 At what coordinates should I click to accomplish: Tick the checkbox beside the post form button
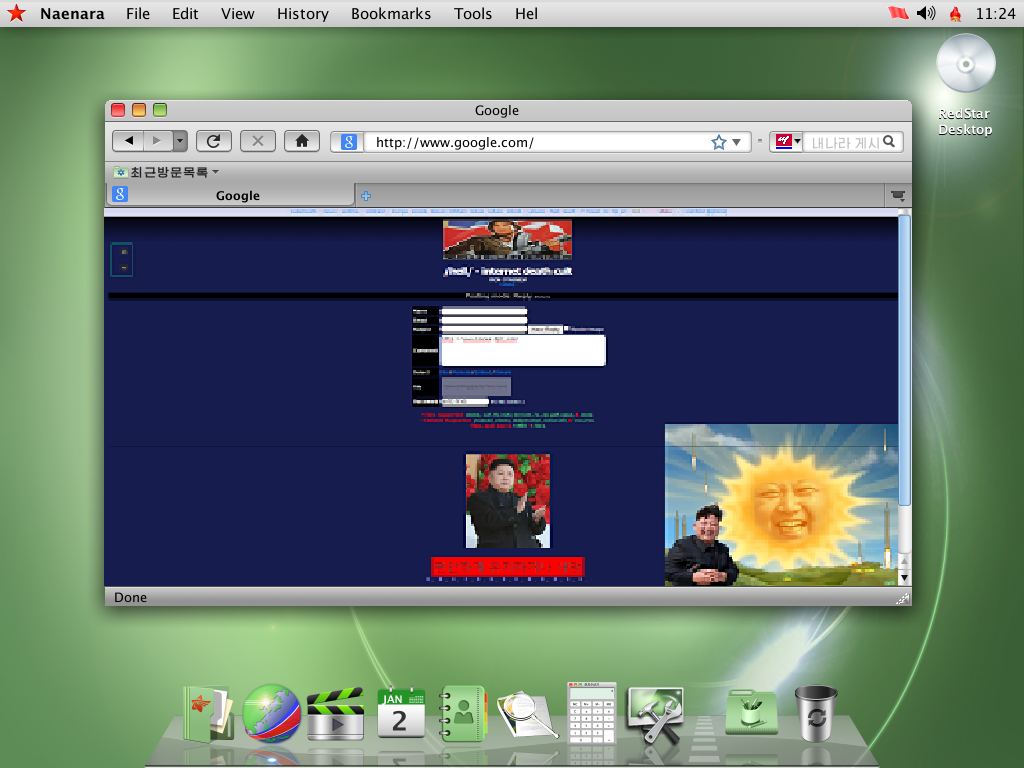click(x=566, y=328)
